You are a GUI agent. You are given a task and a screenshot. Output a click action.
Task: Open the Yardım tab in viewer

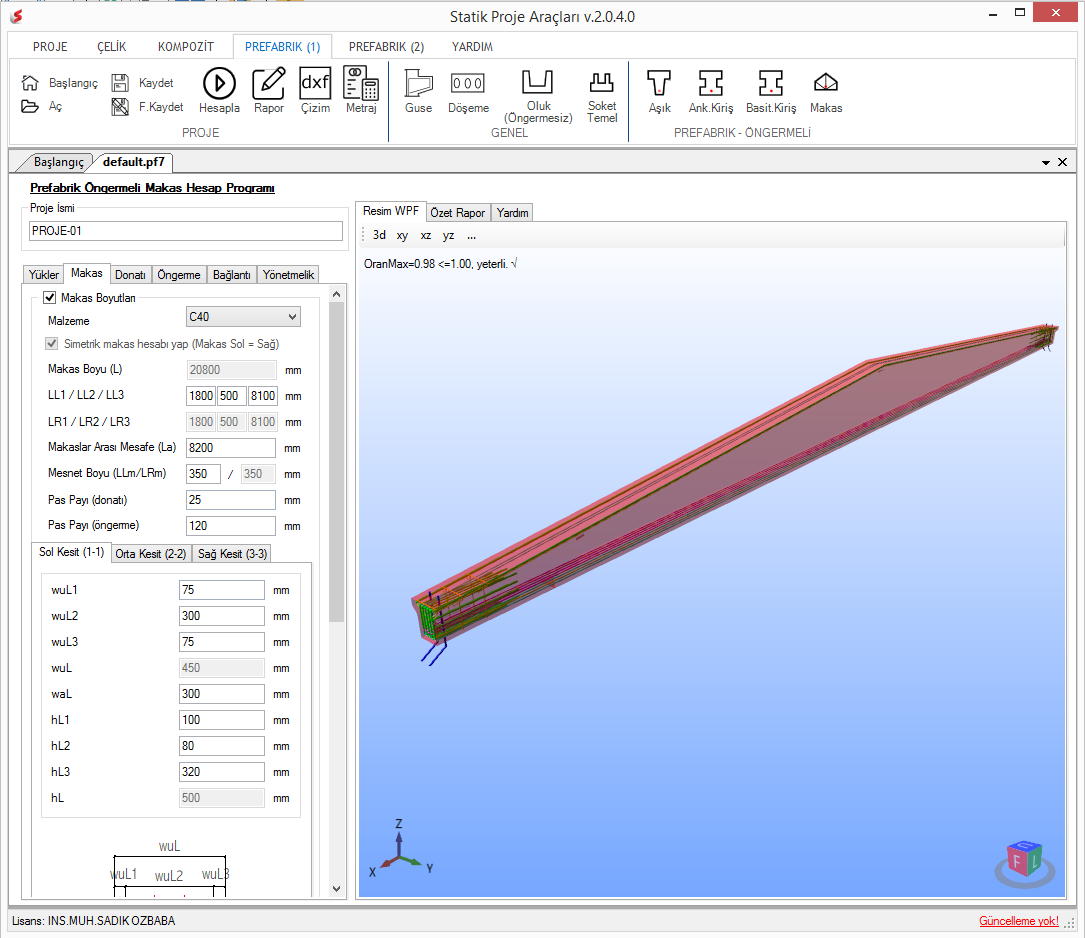(512, 213)
